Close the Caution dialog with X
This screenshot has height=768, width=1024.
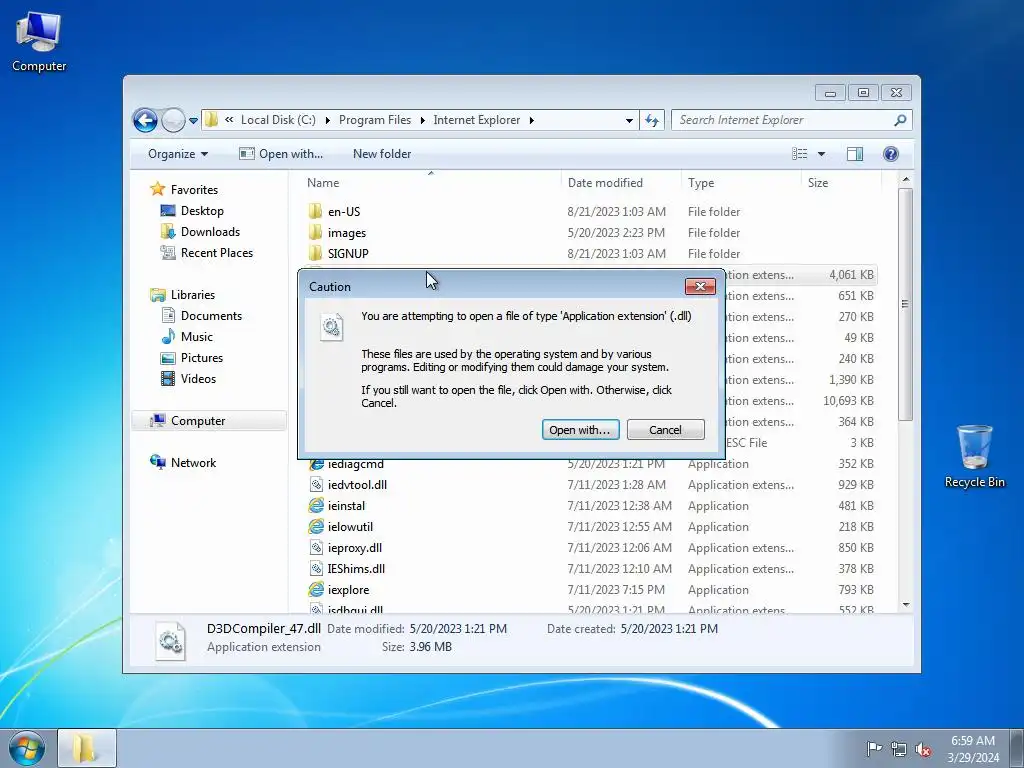(700, 286)
